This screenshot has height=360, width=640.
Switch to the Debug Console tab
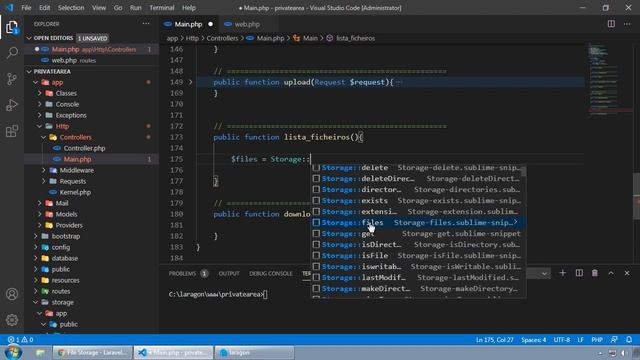[x=271, y=273]
